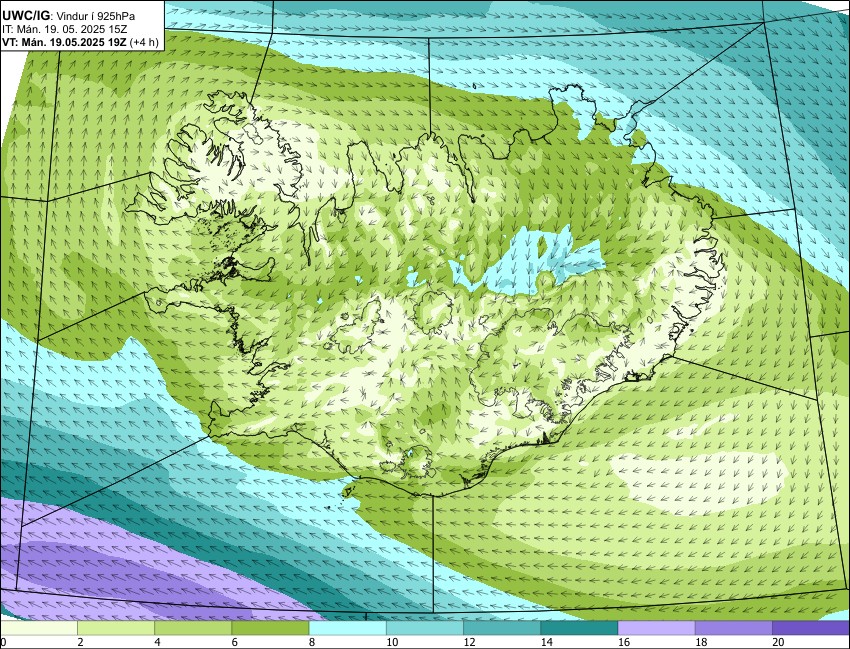This screenshot has height=649, width=850.
Task: Click the 8–10 m/s light cyan swatch
Action: 347,628
